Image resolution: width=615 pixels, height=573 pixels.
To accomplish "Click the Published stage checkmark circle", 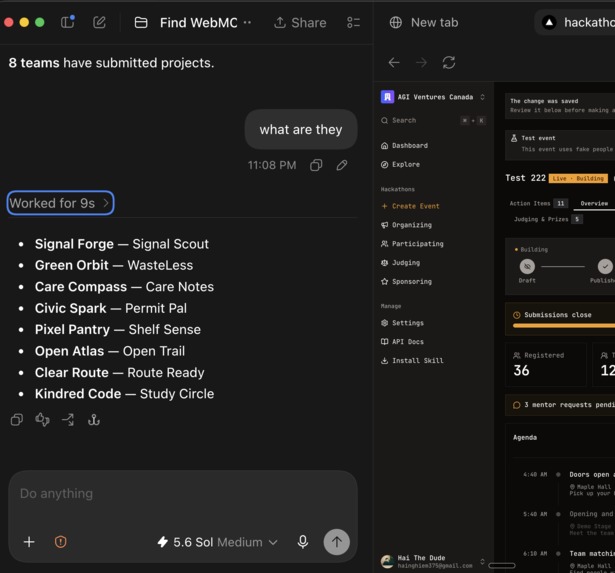I will (x=605, y=266).
